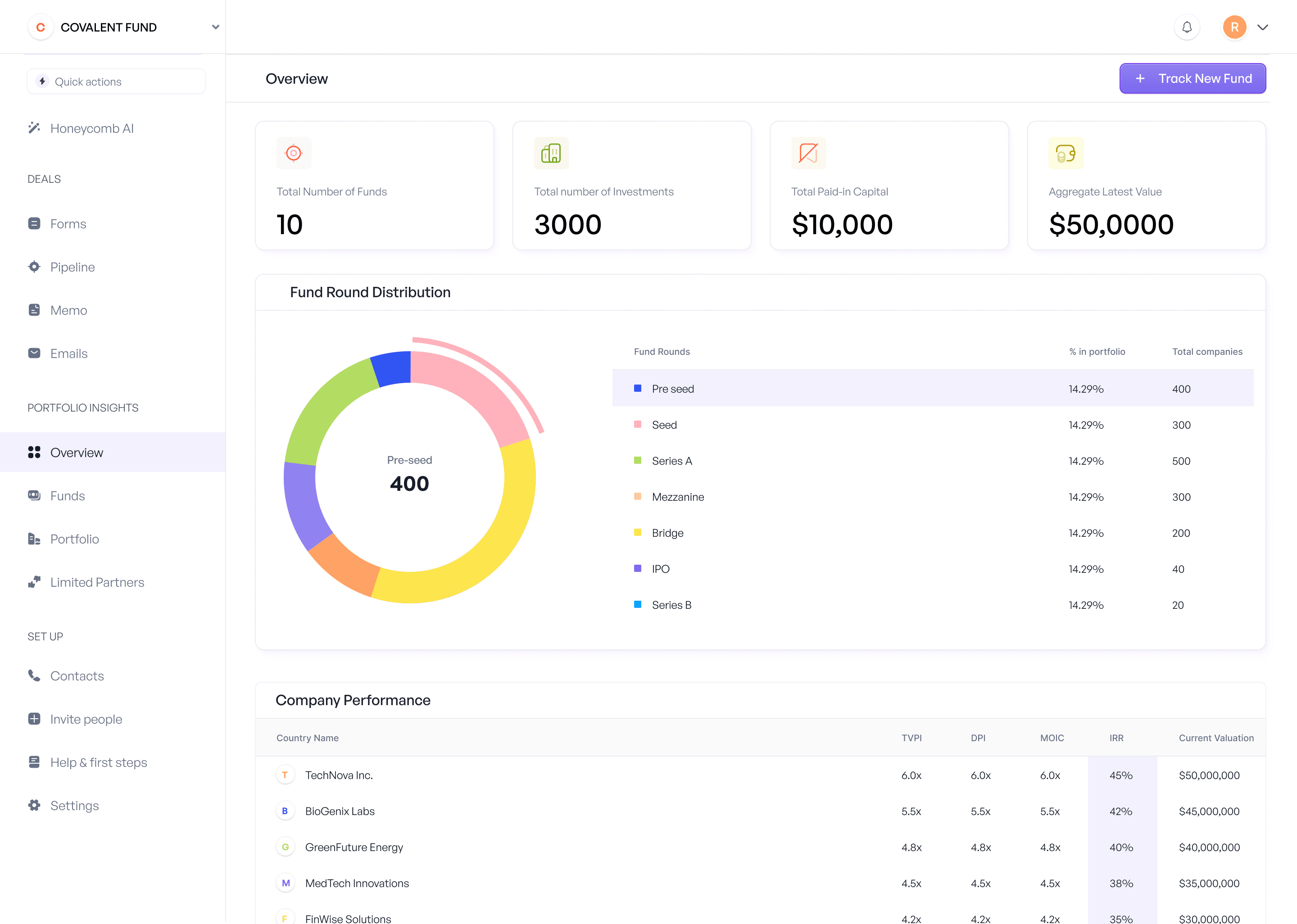Open the TechNova Inc. company row

[761, 775]
